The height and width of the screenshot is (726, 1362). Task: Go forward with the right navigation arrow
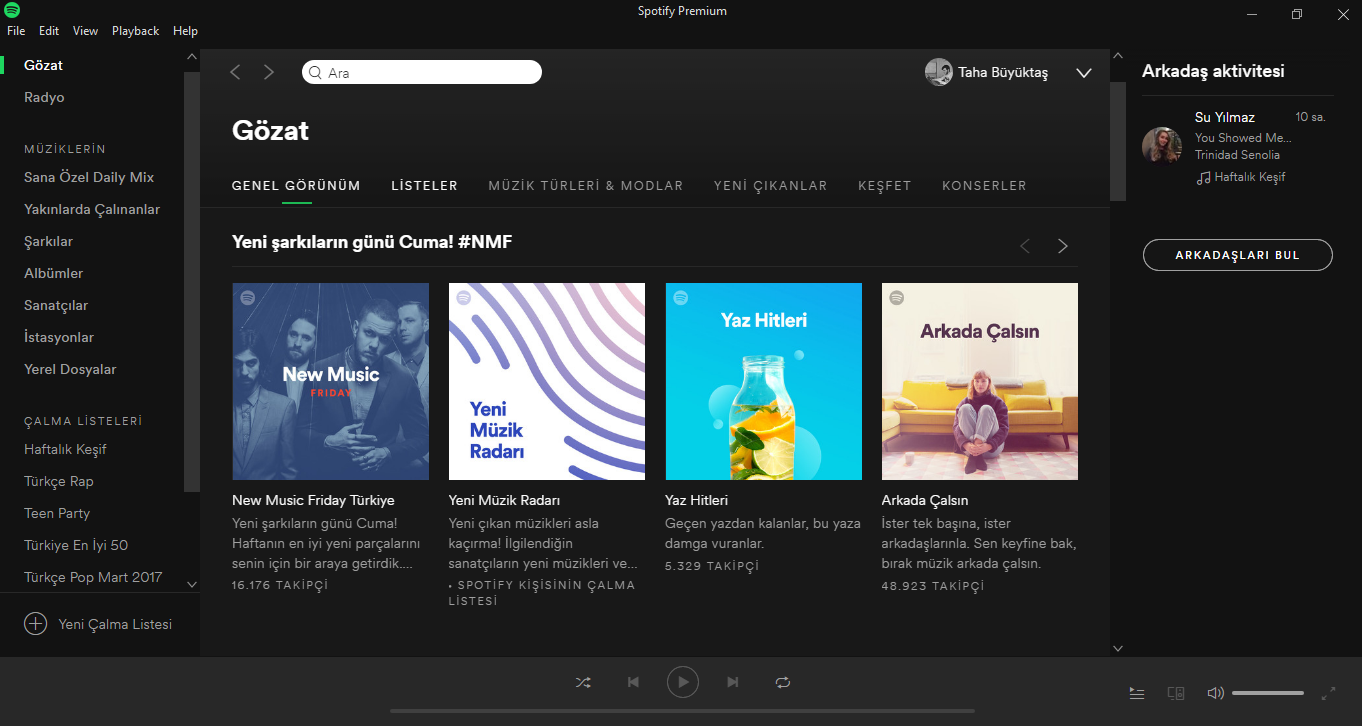268,72
